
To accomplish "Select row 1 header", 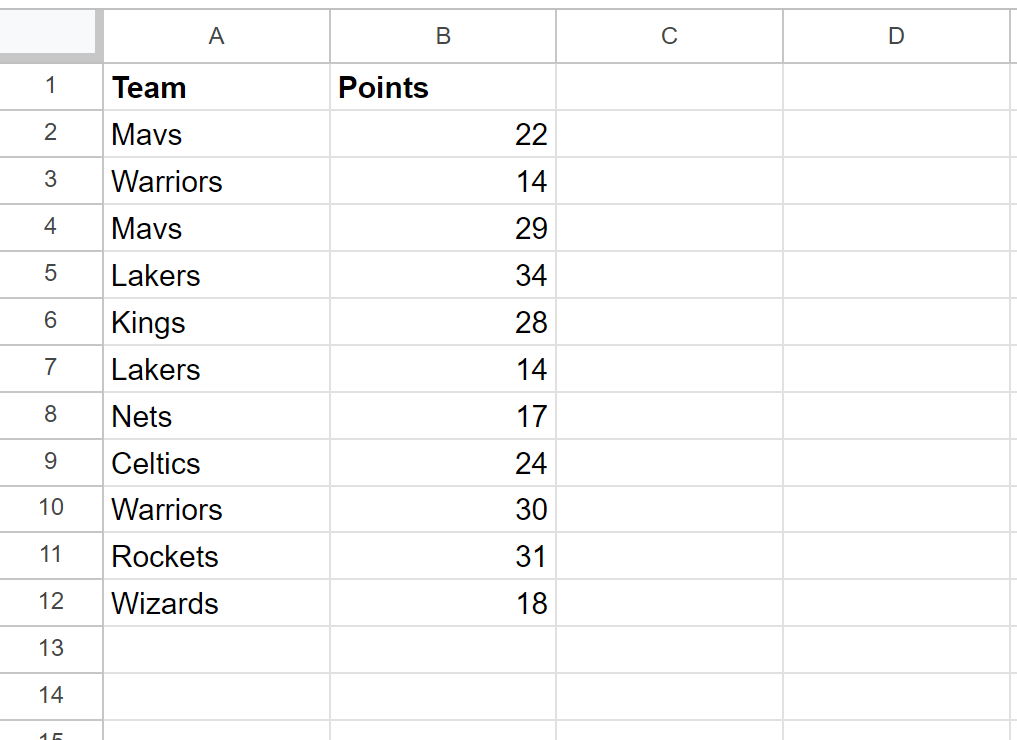I will (x=51, y=86).
